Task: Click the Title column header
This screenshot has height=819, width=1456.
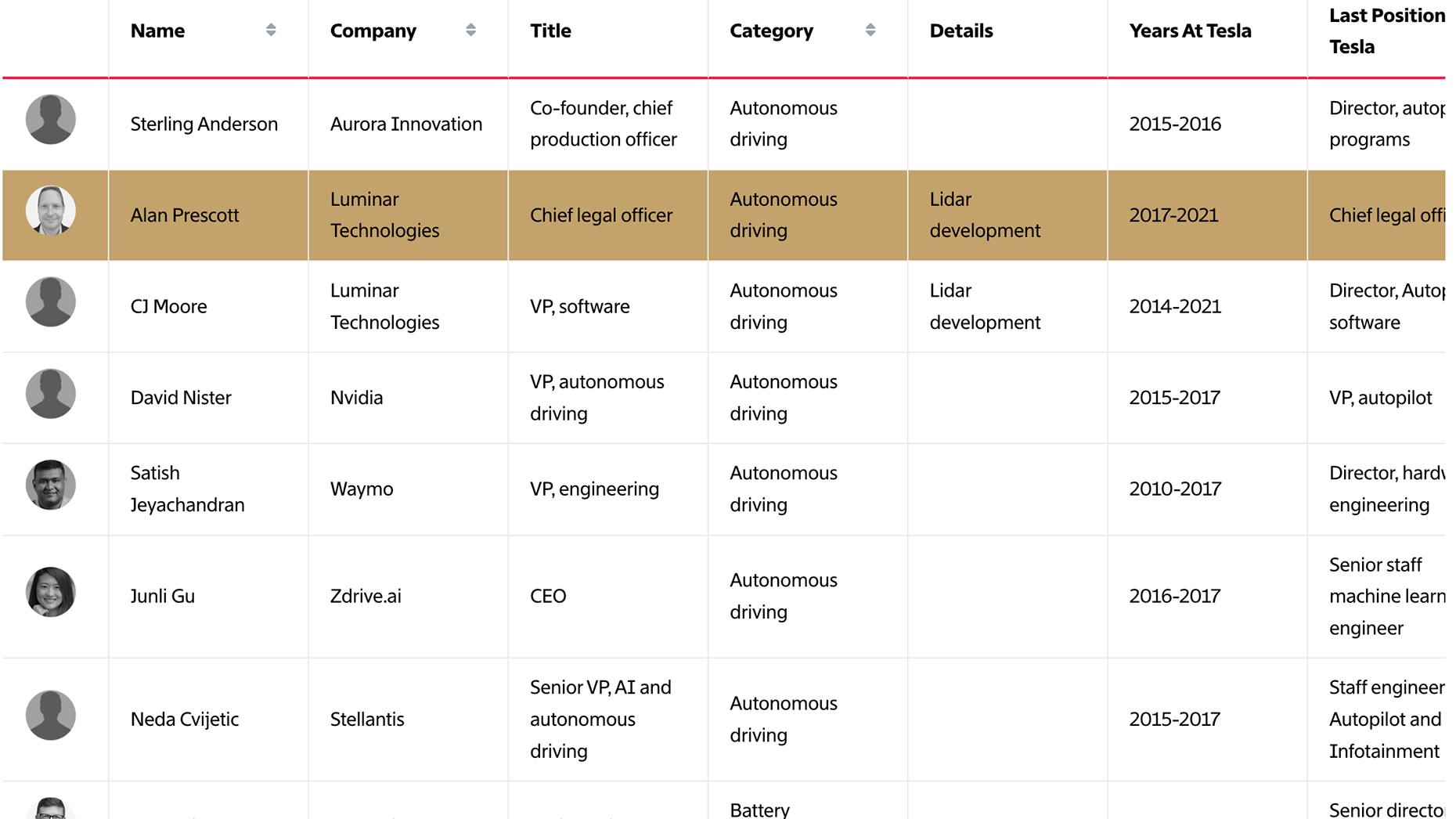Action: click(550, 31)
